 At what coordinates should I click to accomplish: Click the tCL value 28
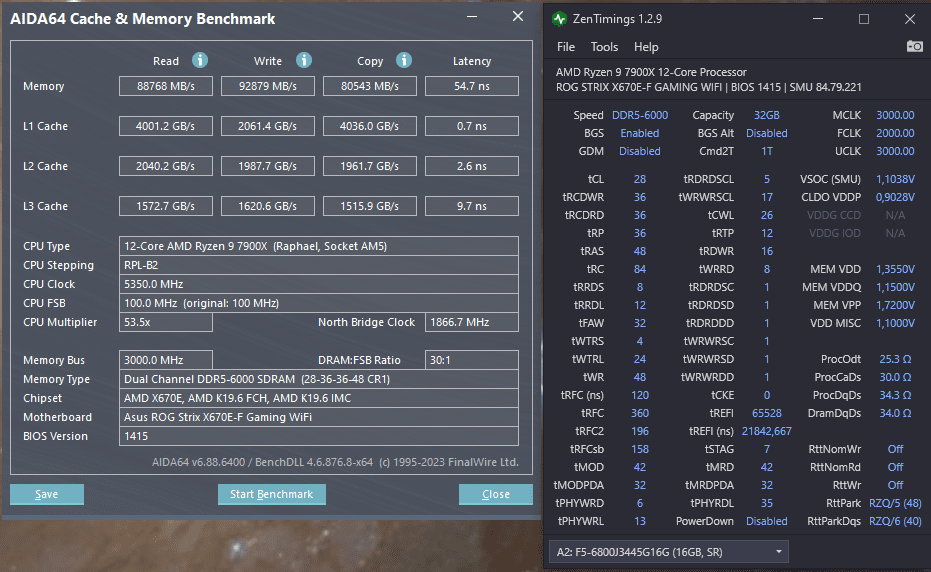pyautogui.click(x=639, y=179)
